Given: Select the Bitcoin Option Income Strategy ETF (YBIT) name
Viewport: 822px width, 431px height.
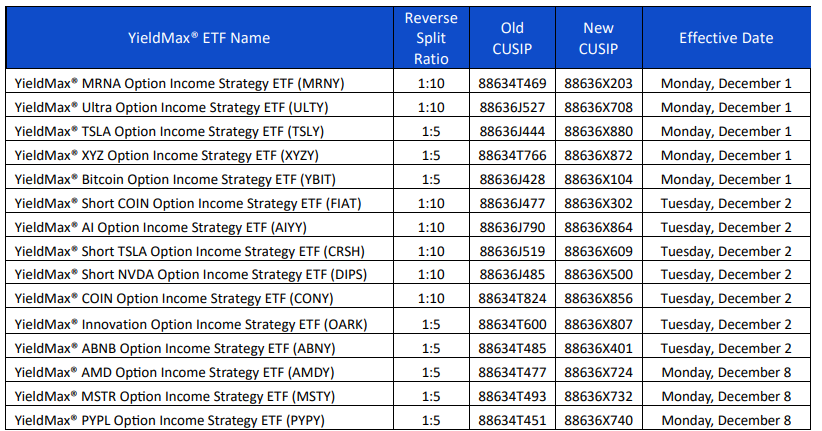Looking at the screenshot, I should [x=175, y=179].
